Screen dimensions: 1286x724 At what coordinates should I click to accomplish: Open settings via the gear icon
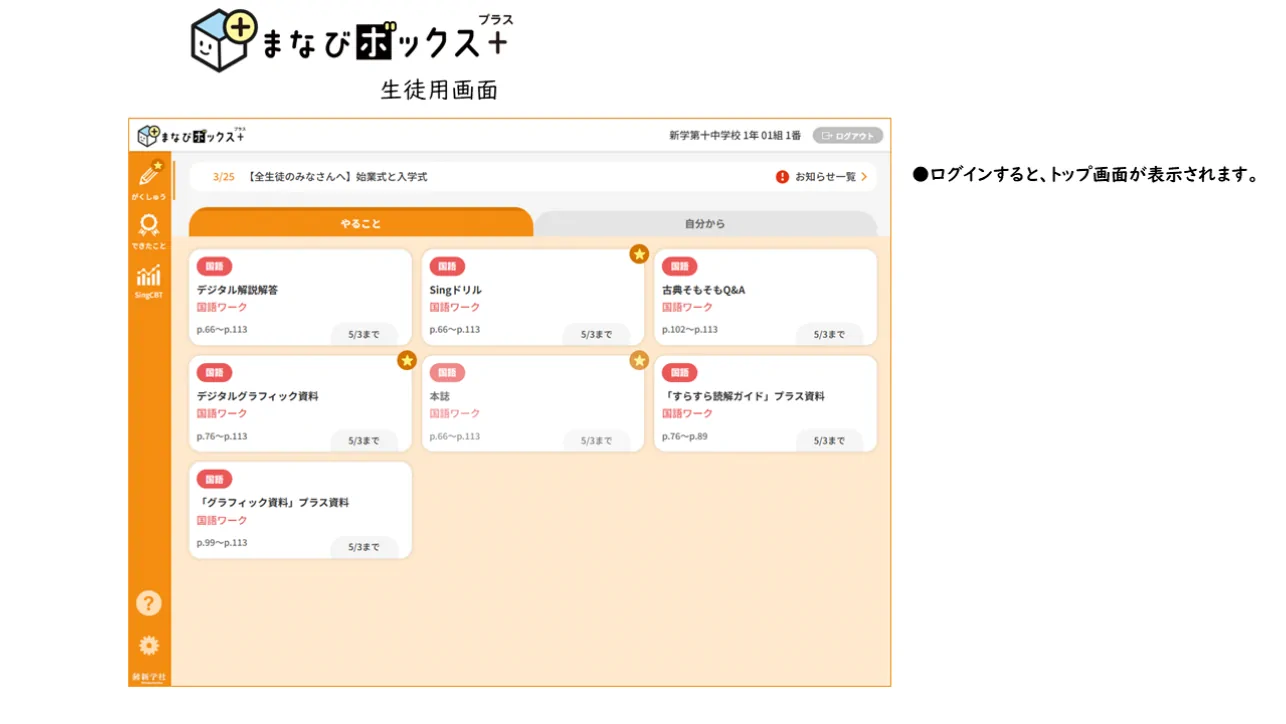[149, 645]
